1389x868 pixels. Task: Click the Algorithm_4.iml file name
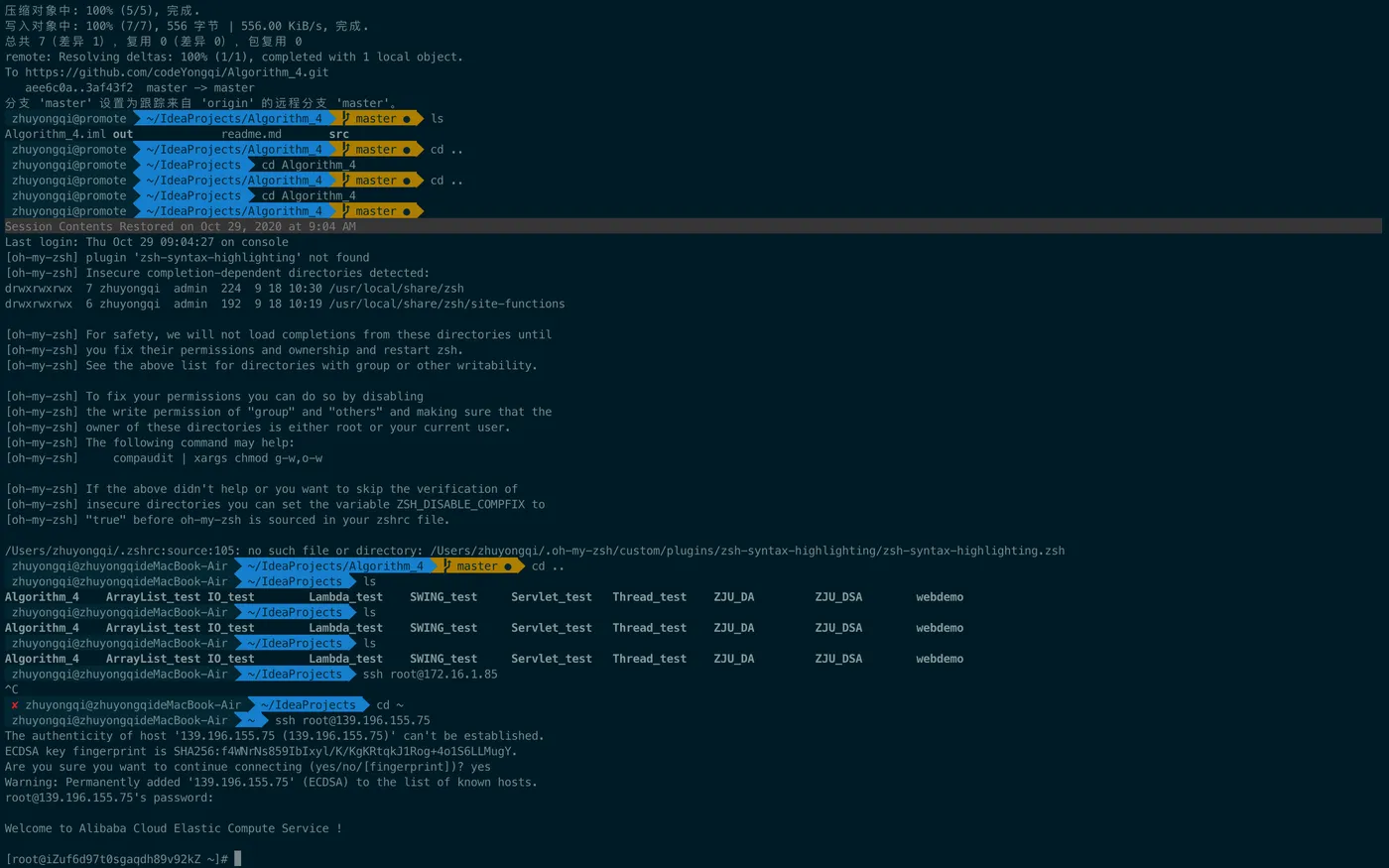pyautogui.click(x=56, y=134)
